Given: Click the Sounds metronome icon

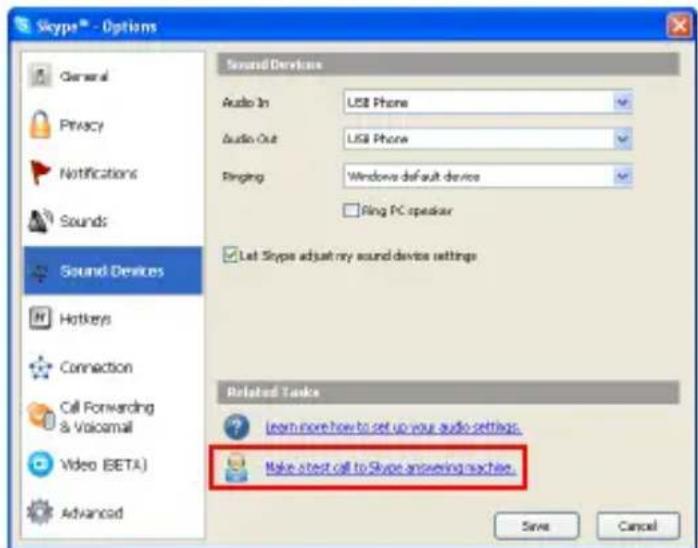Looking at the screenshot, I should pyautogui.click(x=41, y=221).
